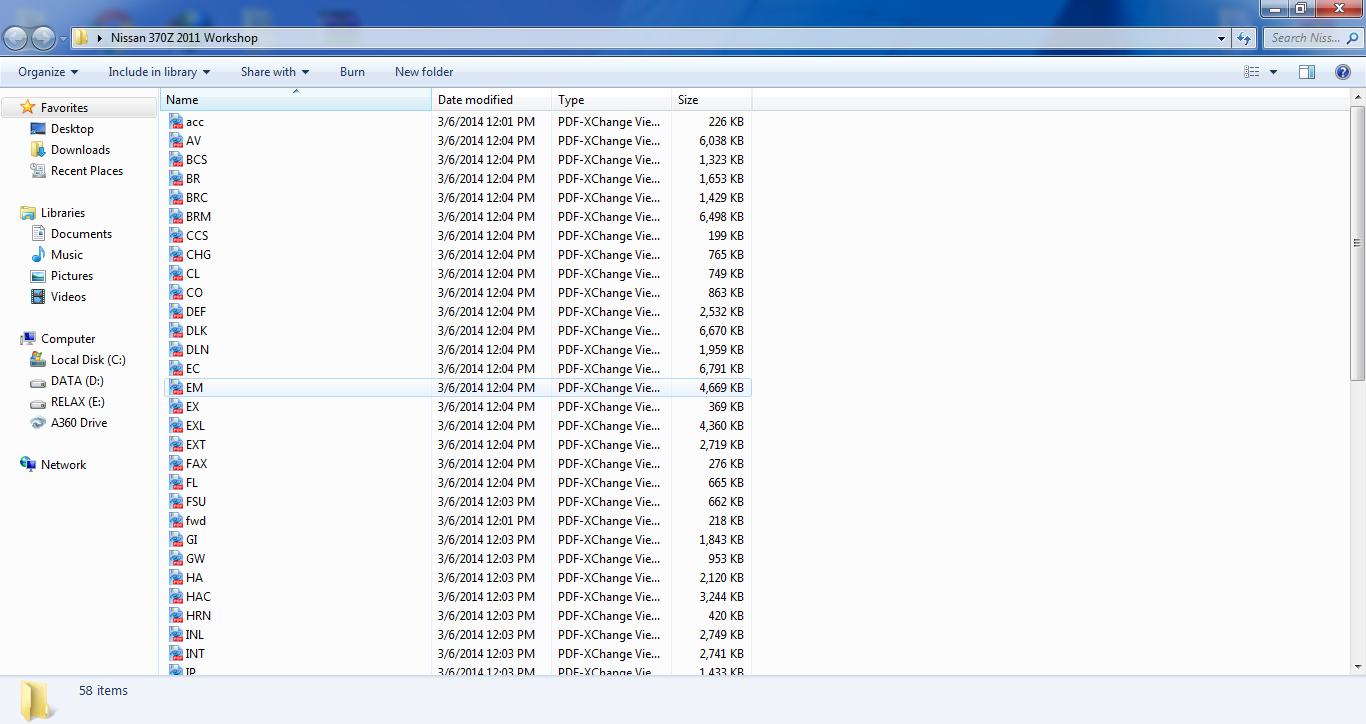Viewport: 1366px width, 724px height.
Task: Open the Organize menu
Action: tap(48, 72)
